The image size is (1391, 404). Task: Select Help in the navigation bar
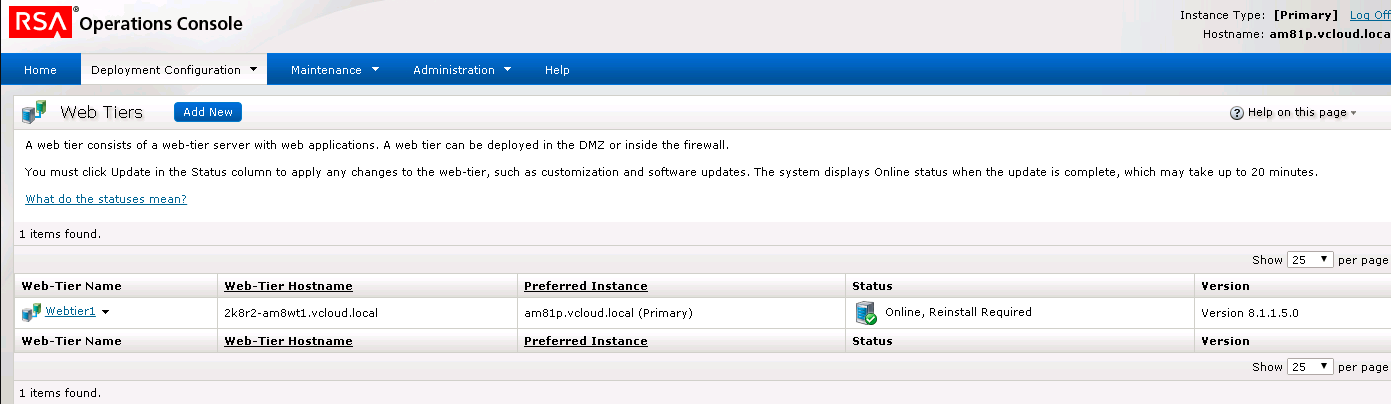557,70
